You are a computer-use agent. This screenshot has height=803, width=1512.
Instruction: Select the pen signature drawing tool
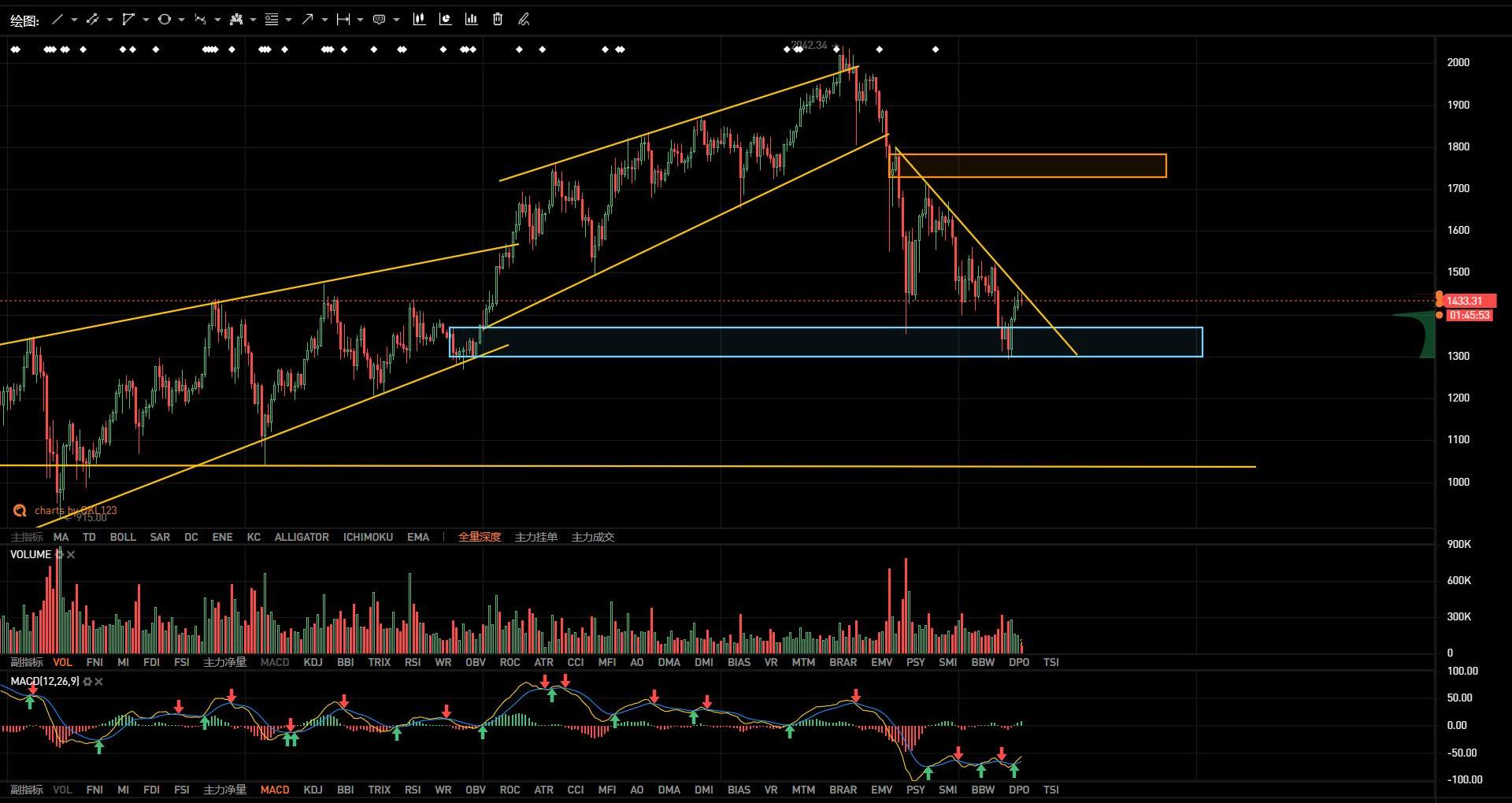point(524,20)
